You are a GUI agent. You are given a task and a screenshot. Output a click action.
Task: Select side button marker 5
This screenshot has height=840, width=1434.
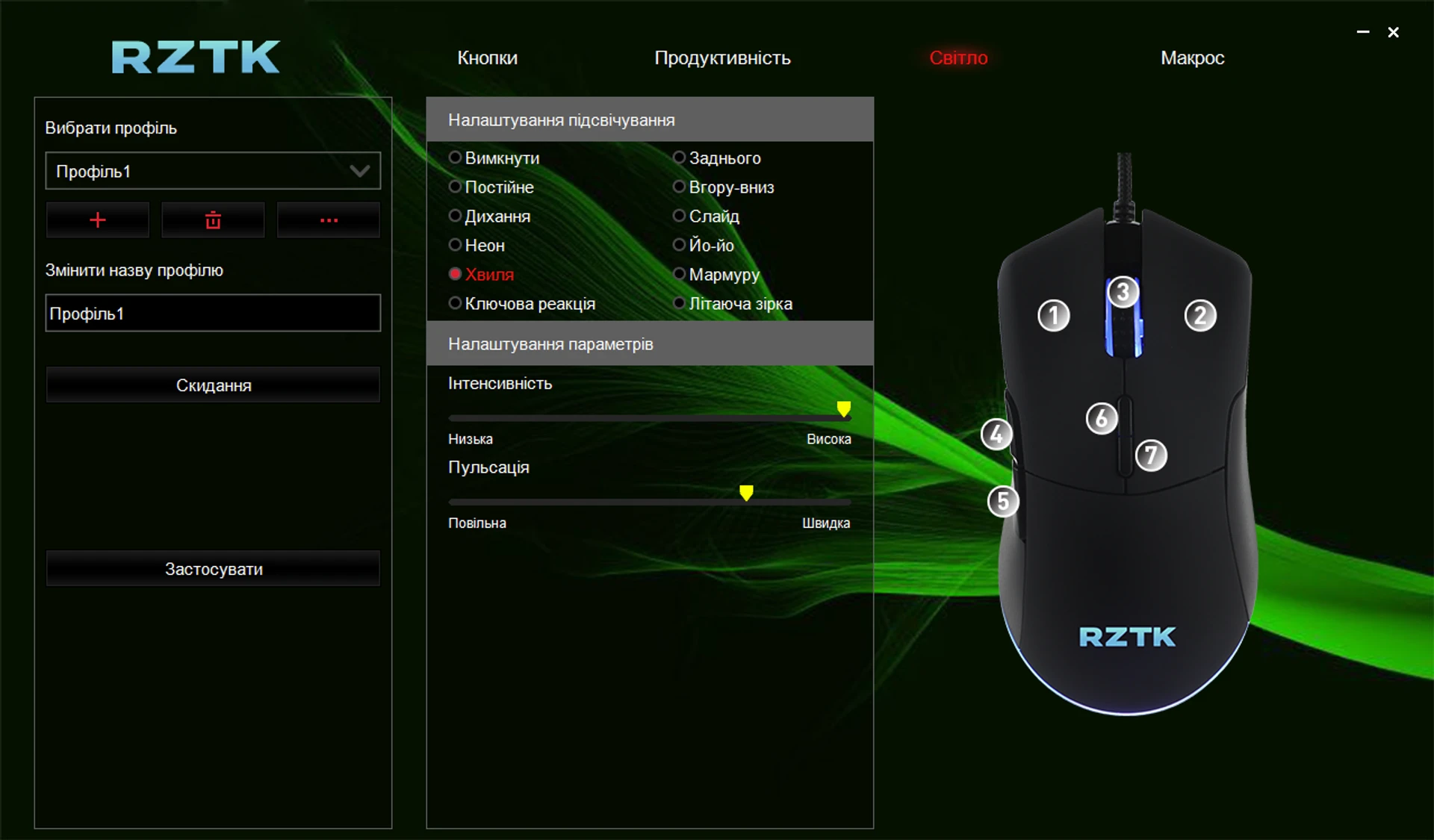tap(1003, 501)
